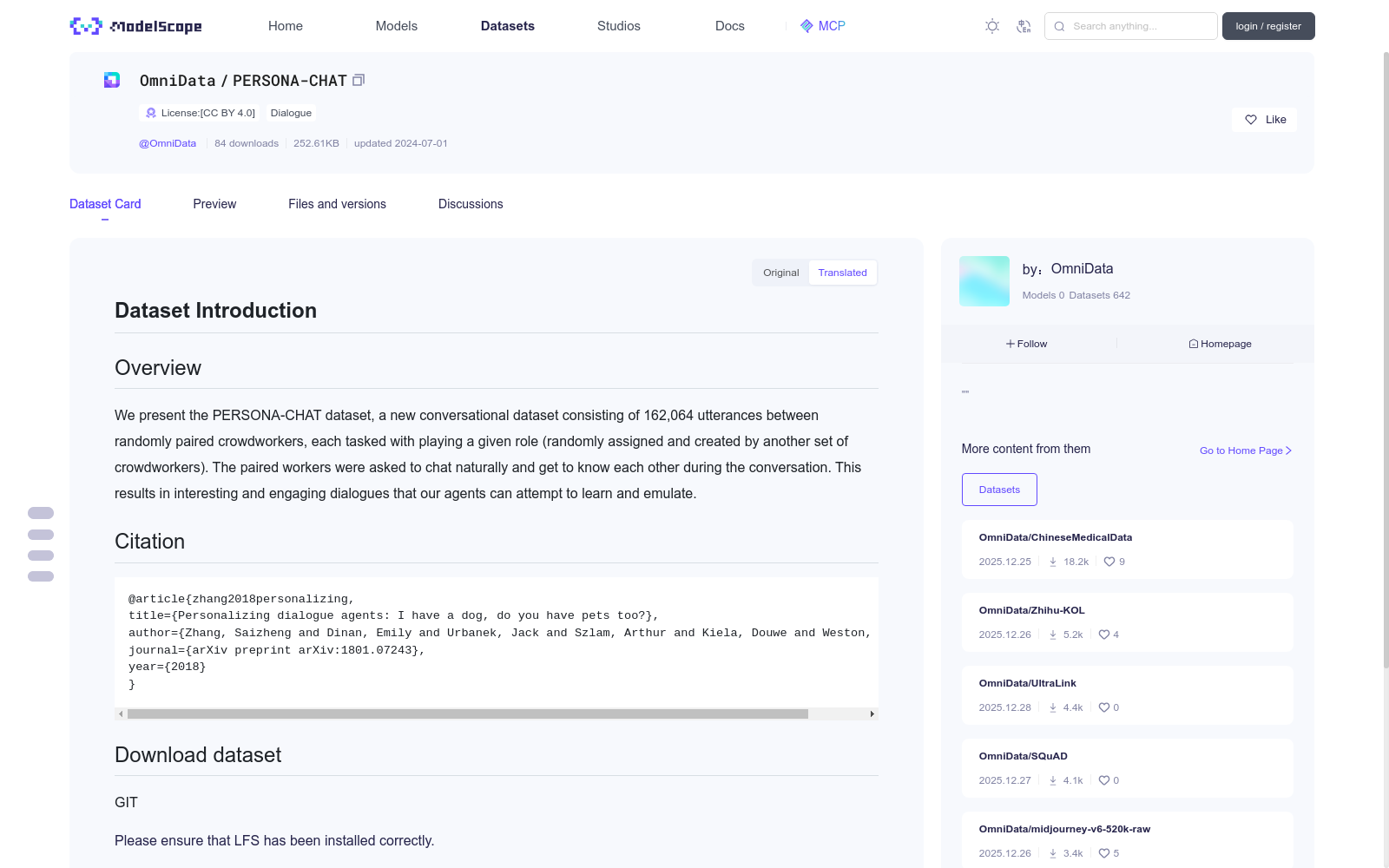Click the plus icon beside Follow
This screenshot has height=868, width=1389.
[1010, 344]
